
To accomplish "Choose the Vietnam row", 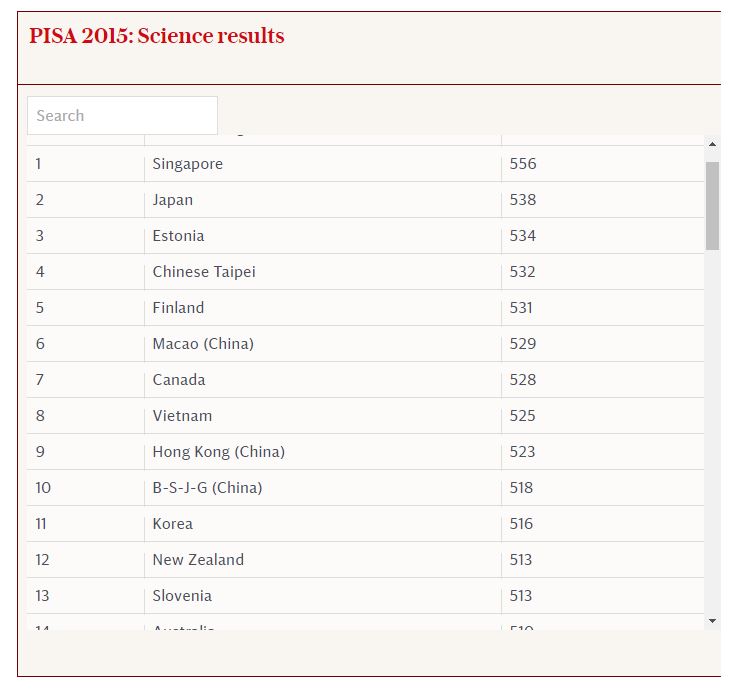I will pos(182,416).
